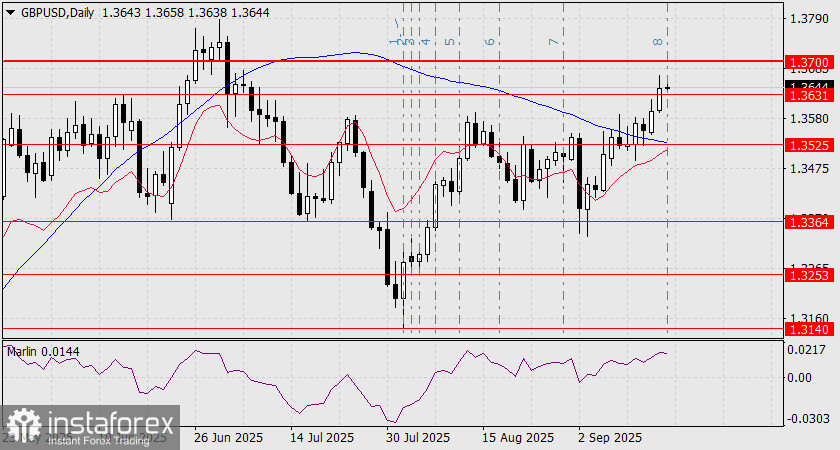Click the open high low close values text
The height and width of the screenshot is (450, 840).
[x=185, y=13]
